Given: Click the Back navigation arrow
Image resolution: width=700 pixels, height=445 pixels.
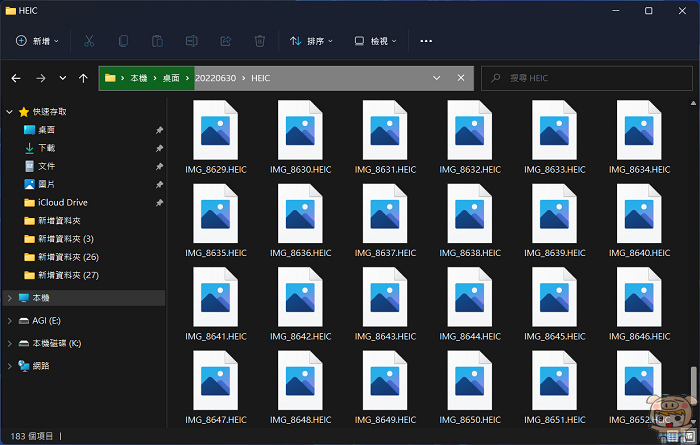Looking at the screenshot, I should [x=16, y=78].
